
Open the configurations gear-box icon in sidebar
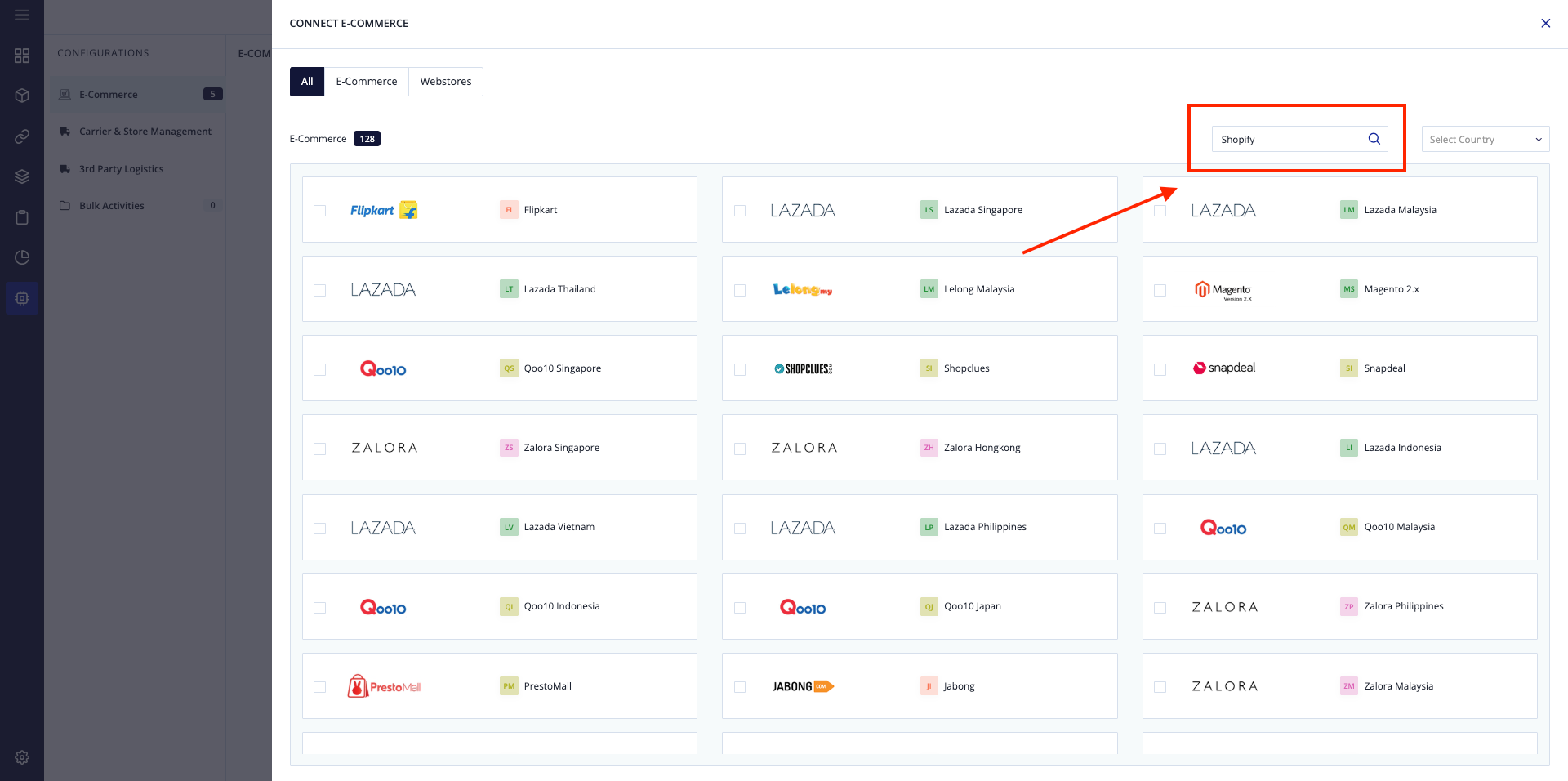click(22, 298)
